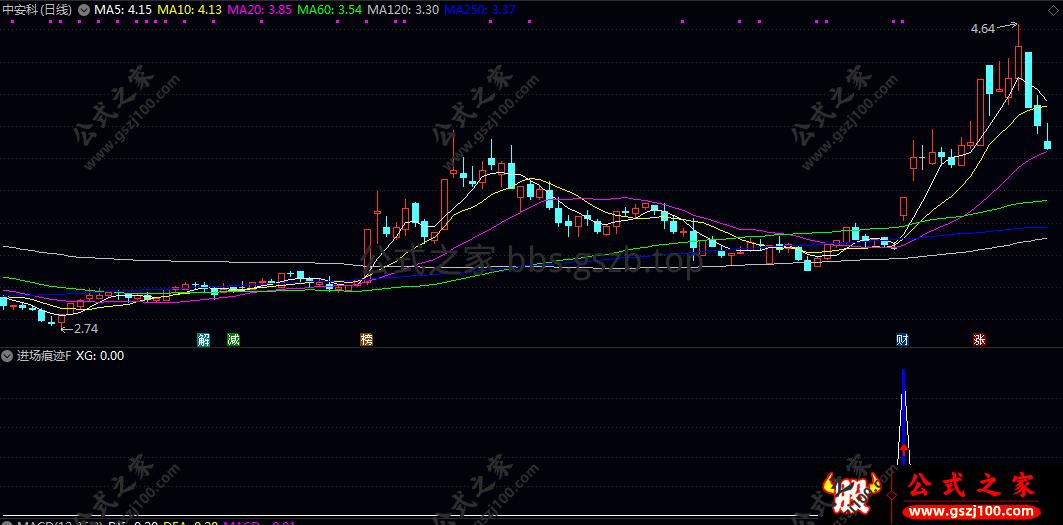Image resolution: width=1063 pixels, height=525 pixels.
Task: Select the MA20: 3.85 legend
Action: (x=260, y=10)
